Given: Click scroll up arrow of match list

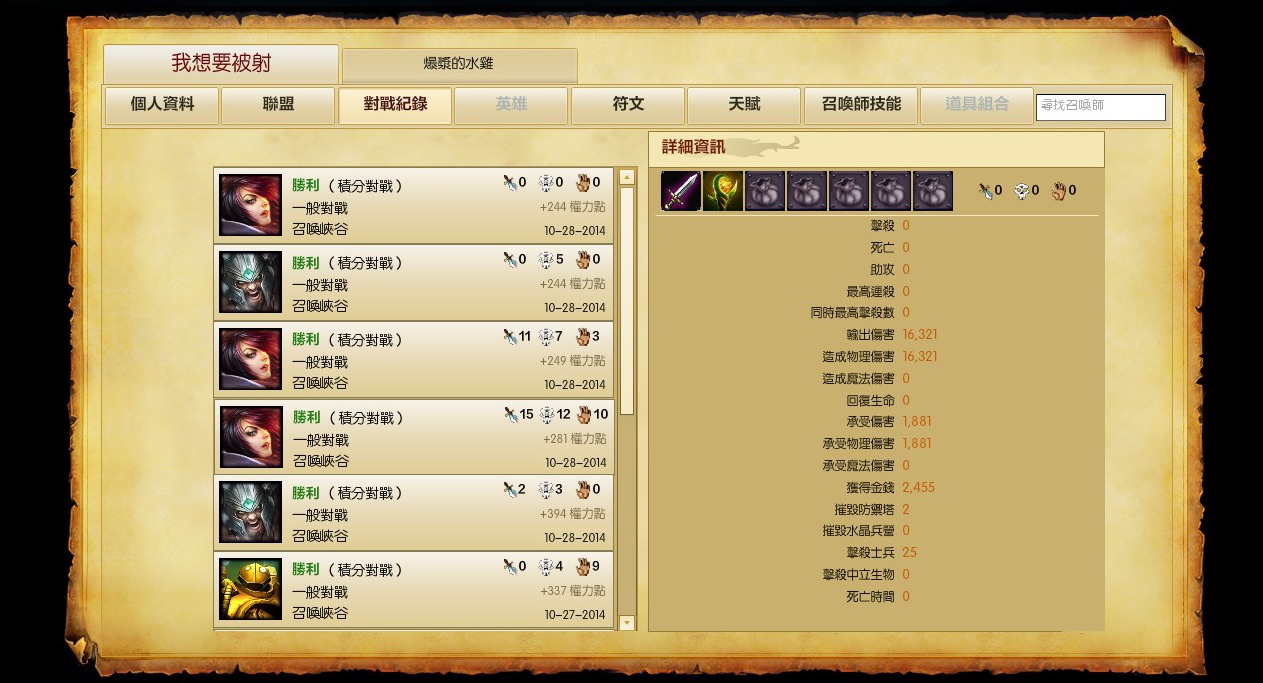Looking at the screenshot, I should coord(627,177).
